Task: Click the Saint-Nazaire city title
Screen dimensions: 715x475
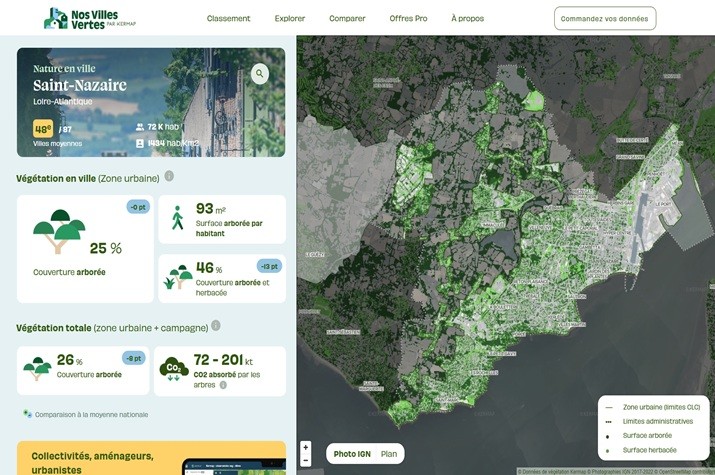Action: pyautogui.click(x=80, y=85)
